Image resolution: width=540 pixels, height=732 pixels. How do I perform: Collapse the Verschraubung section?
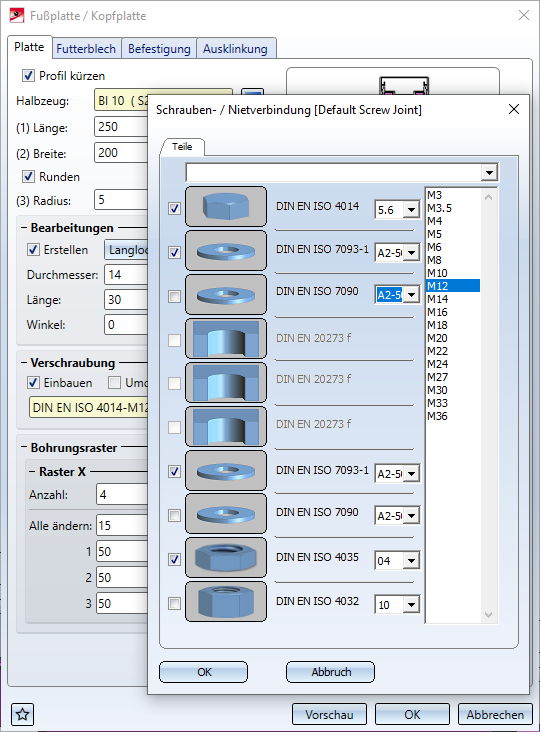(24, 363)
